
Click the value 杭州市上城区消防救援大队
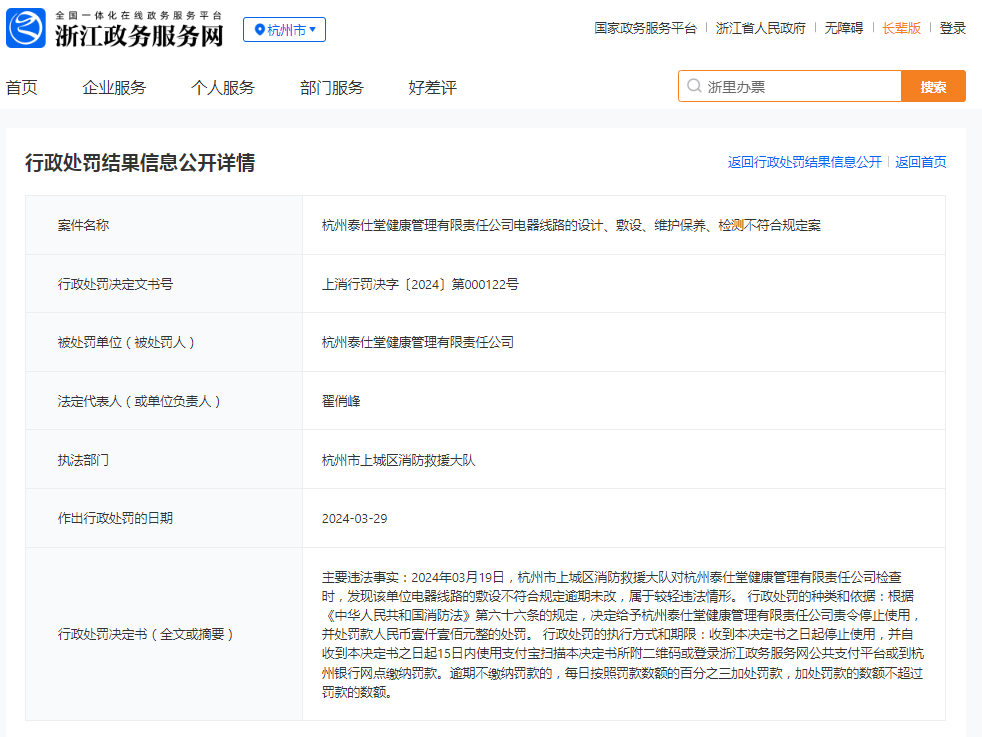click(399, 460)
